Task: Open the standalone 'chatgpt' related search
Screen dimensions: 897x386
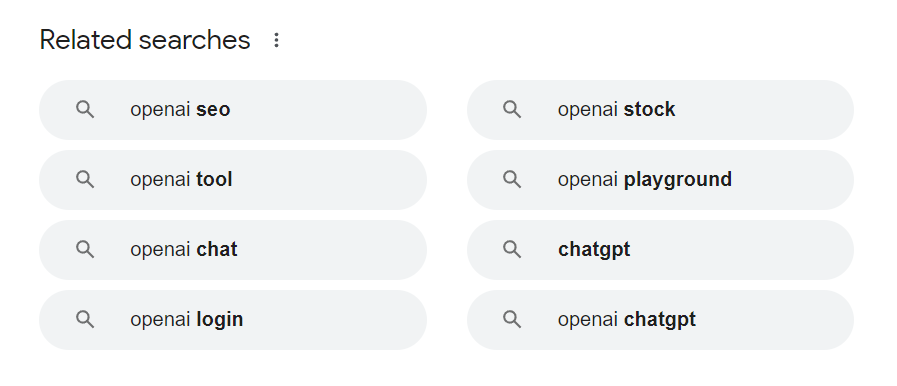Action: 660,250
